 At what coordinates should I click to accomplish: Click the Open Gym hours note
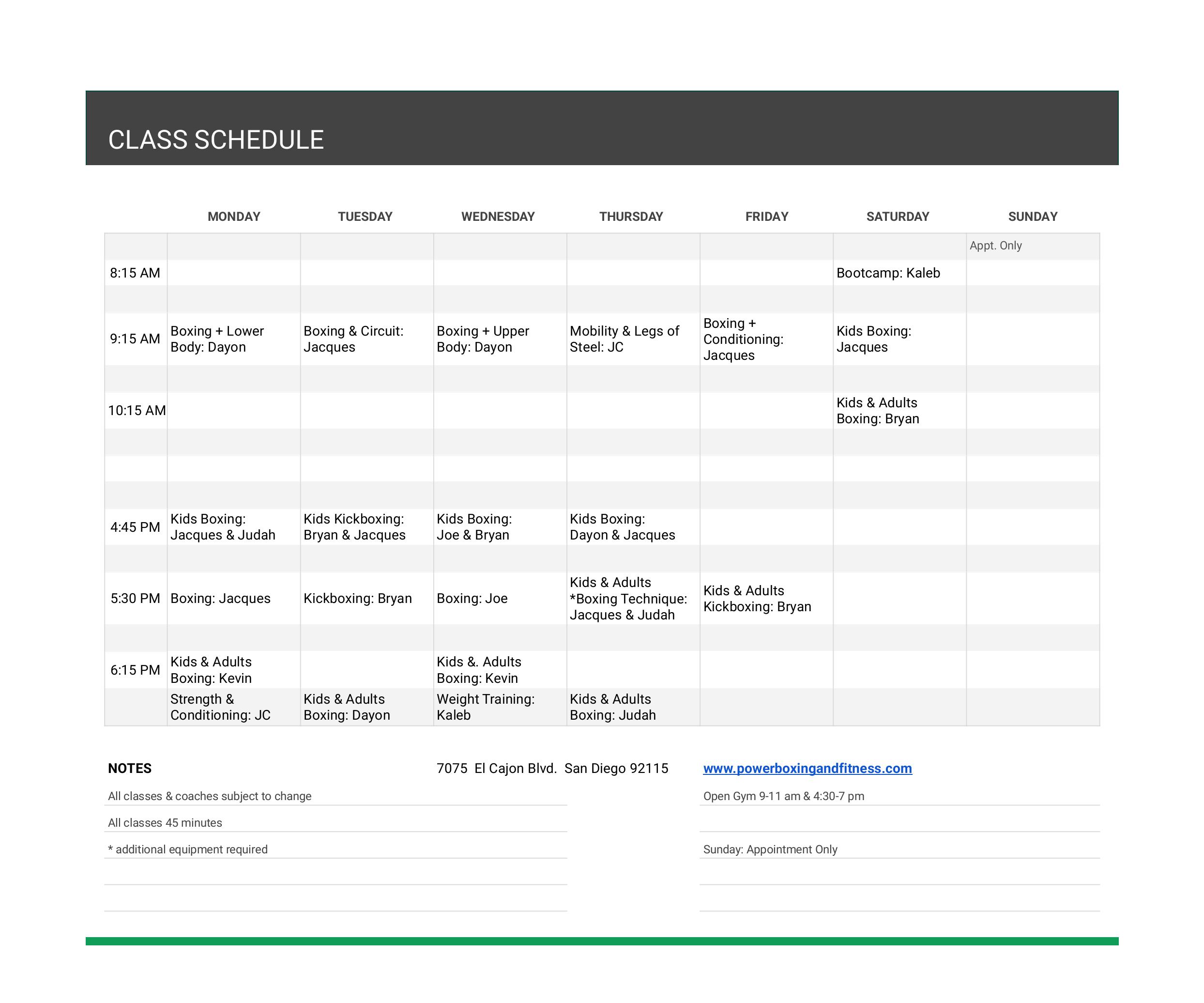[x=783, y=796]
